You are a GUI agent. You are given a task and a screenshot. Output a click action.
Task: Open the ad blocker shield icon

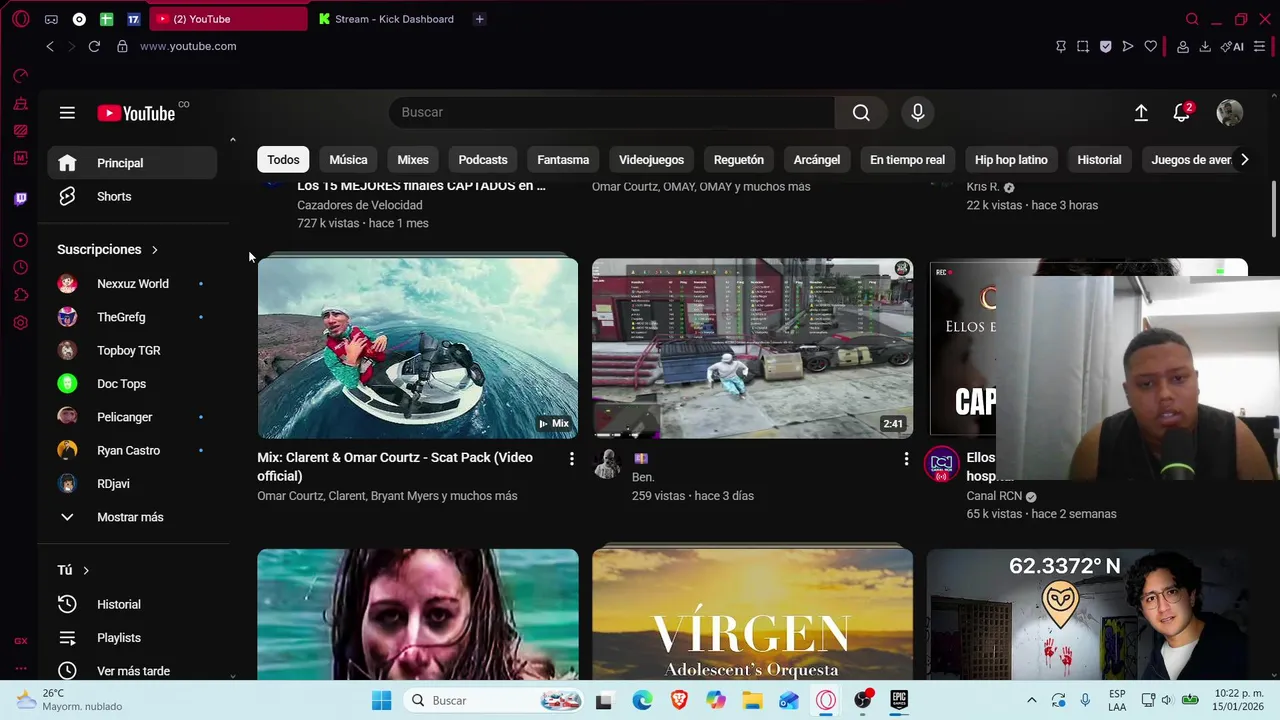pos(1105,46)
